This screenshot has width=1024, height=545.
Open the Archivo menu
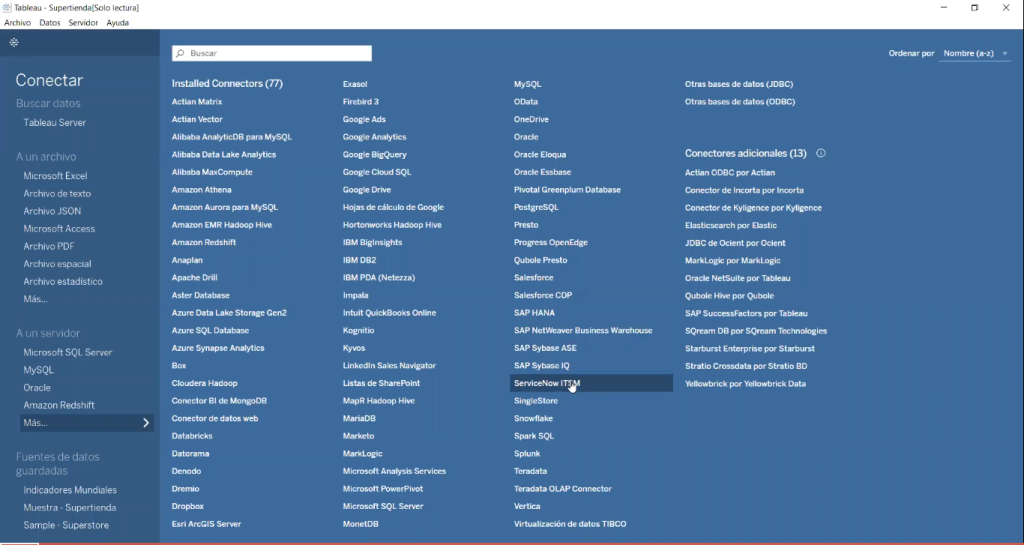[x=18, y=23]
